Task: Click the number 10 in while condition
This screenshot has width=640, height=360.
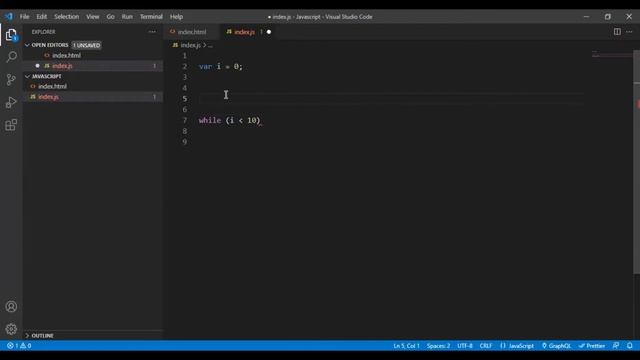Action: [x=252, y=120]
